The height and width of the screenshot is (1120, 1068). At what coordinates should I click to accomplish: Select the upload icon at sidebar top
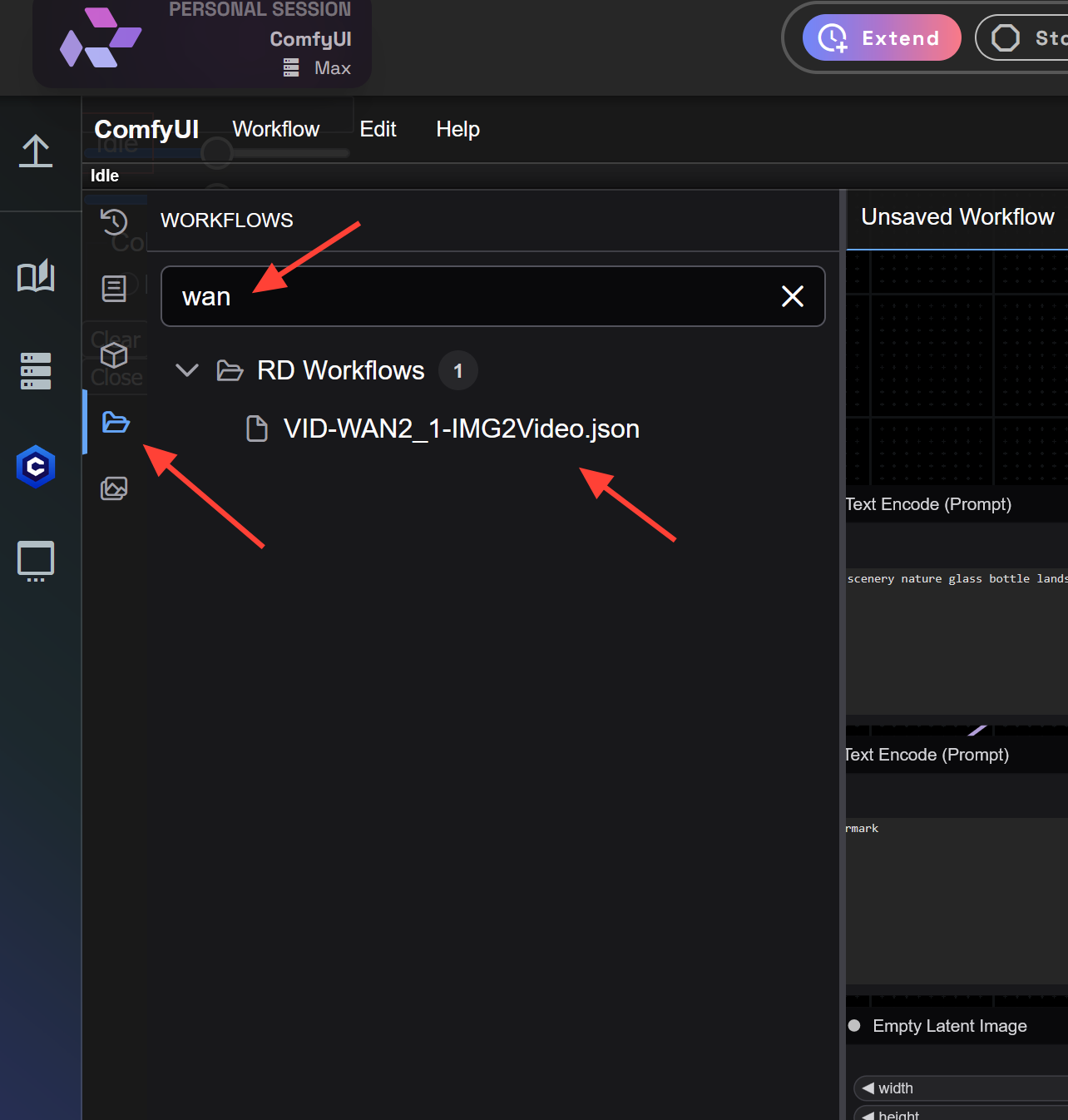click(x=36, y=151)
